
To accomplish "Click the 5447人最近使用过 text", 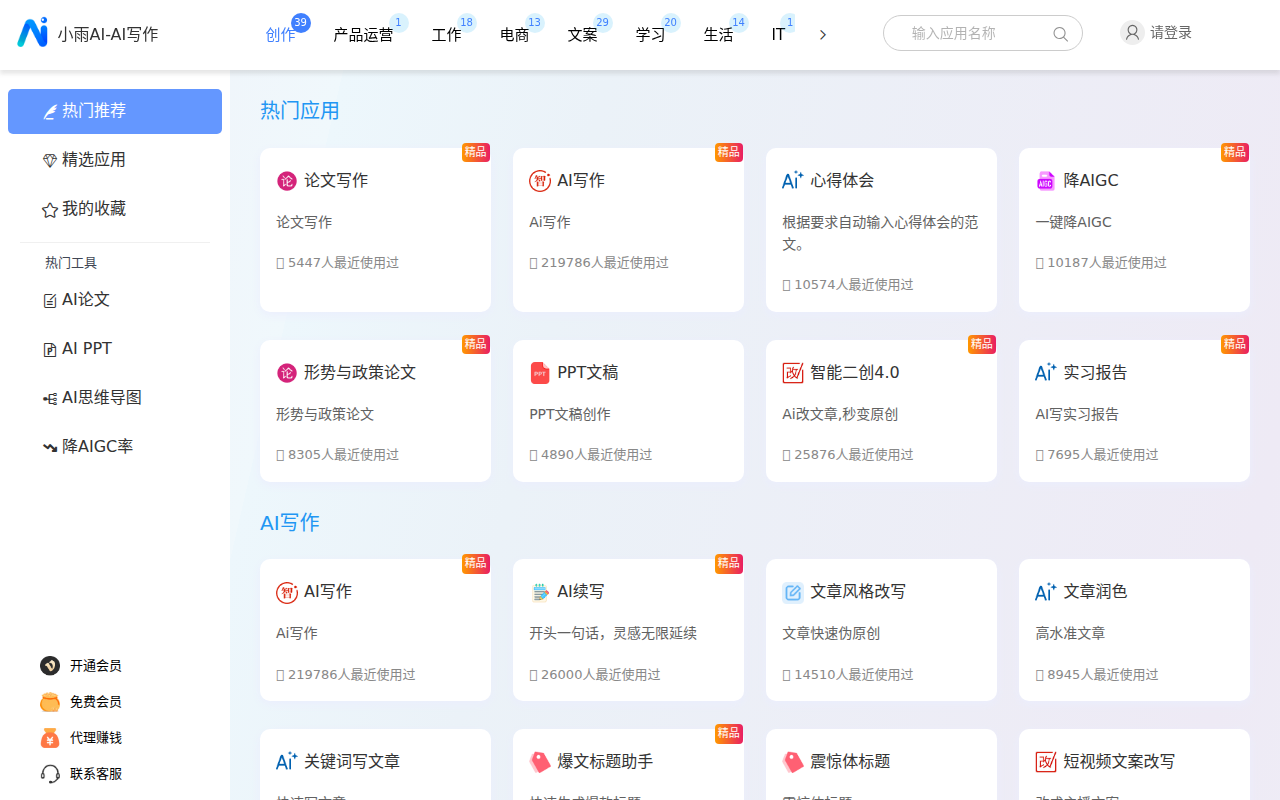I will click(343, 263).
